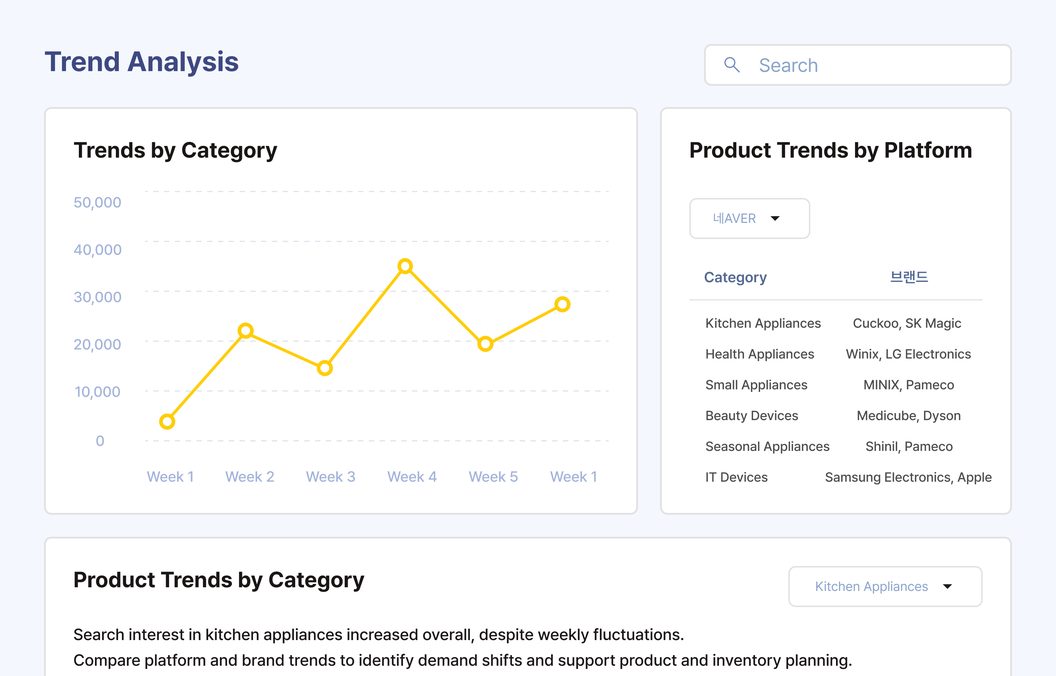The width and height of the screenshot is (1056, 676).
Task: Focus the Search input field
Action: pyautogui.click(x=857, y=65)
